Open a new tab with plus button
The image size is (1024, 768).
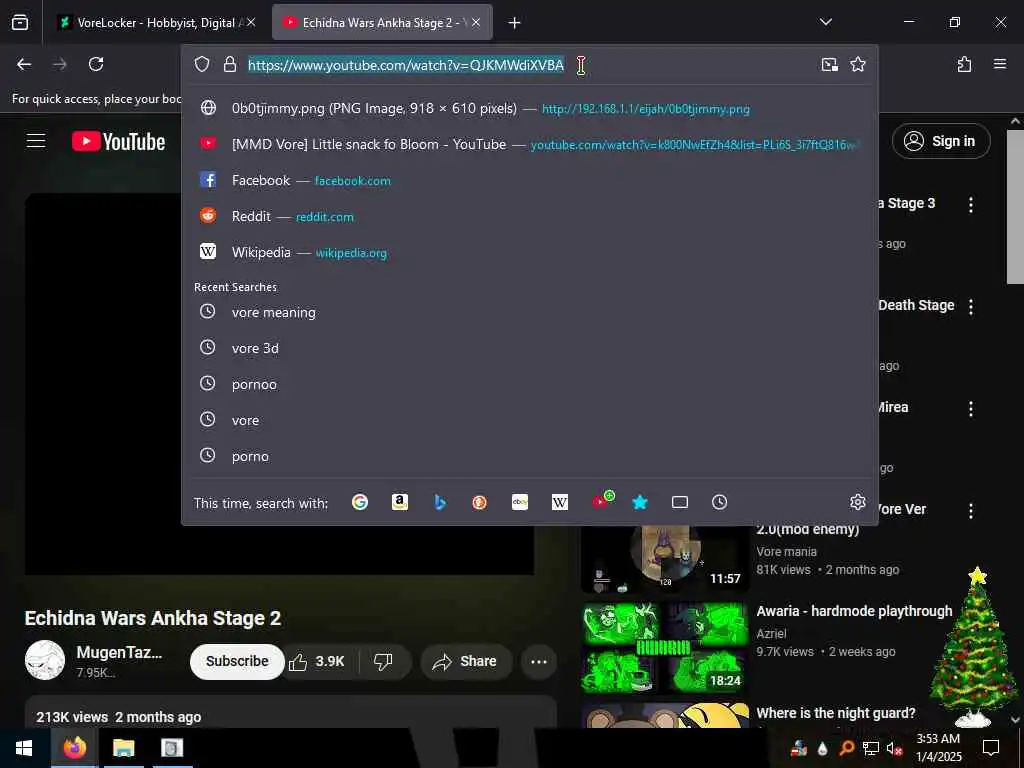point(515,23)
